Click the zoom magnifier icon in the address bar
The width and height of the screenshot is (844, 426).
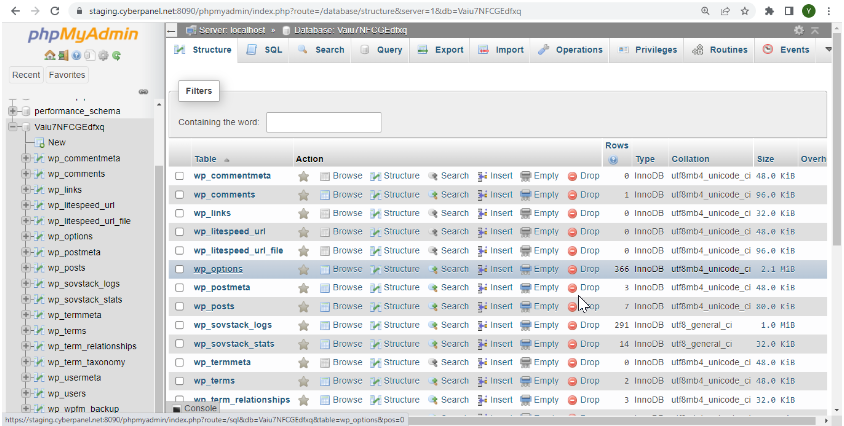pos(705,11)
